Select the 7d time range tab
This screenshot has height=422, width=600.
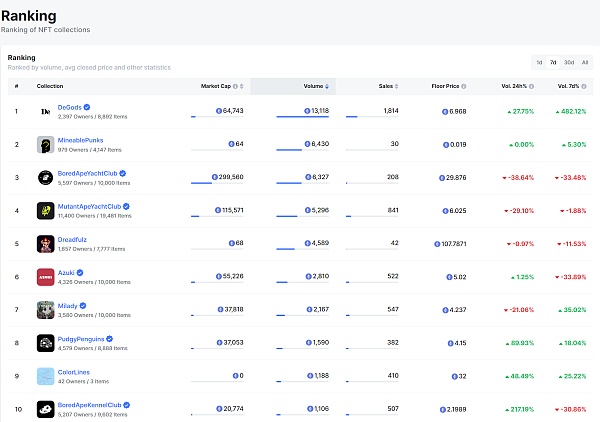pyautogui.click(x=554, y=62)
